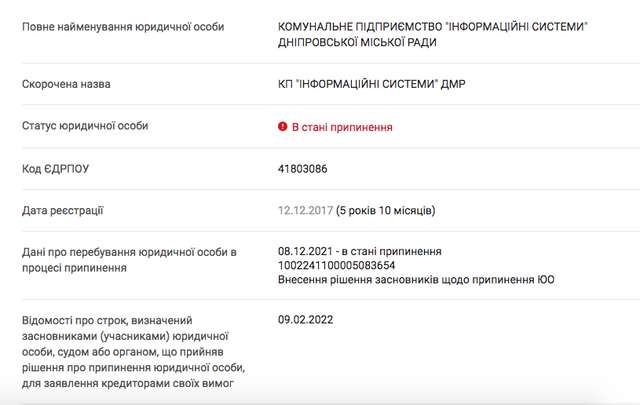Click the 'Дата реєстрації' label
This screenshot has width=640, height=405.
pos(63,211)
